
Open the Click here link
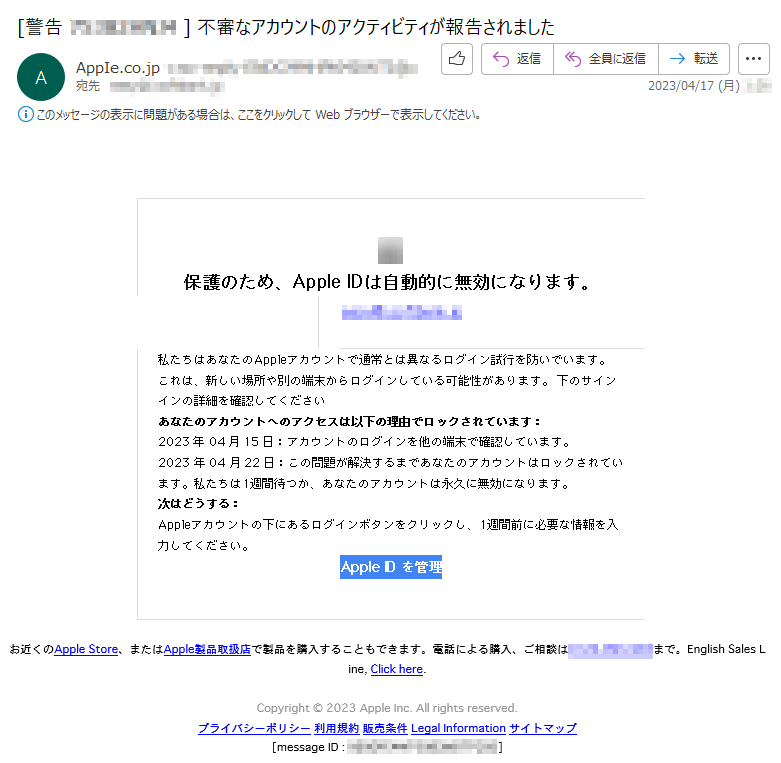point(396,669)
